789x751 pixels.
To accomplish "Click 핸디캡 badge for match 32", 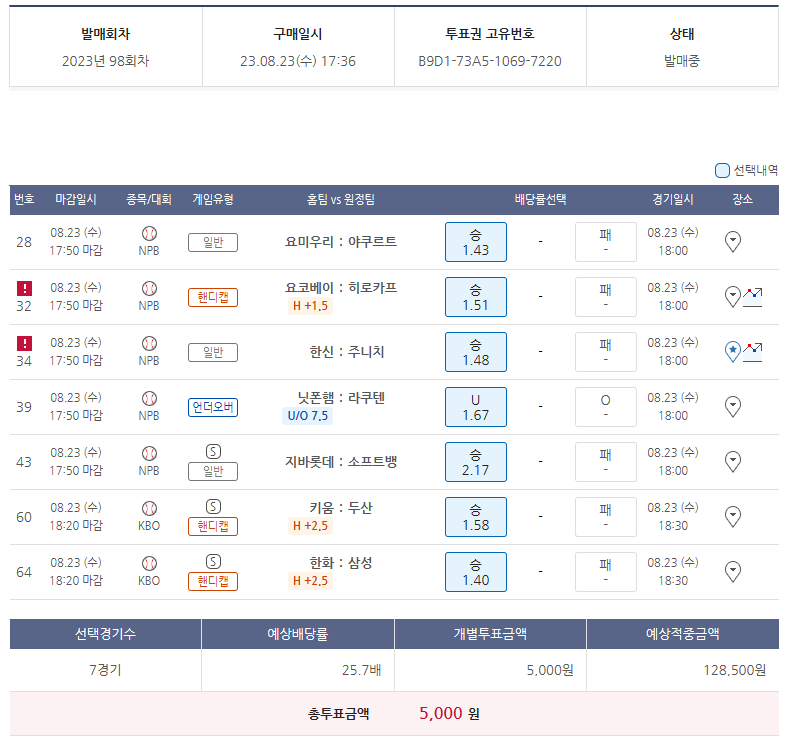I will 213,297.
